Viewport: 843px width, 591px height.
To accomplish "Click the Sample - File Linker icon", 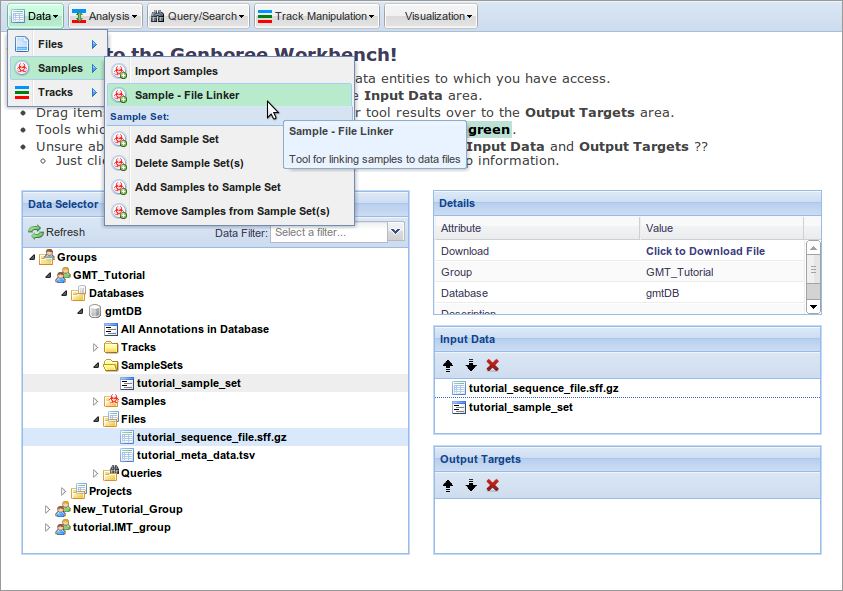I will 119,95.
